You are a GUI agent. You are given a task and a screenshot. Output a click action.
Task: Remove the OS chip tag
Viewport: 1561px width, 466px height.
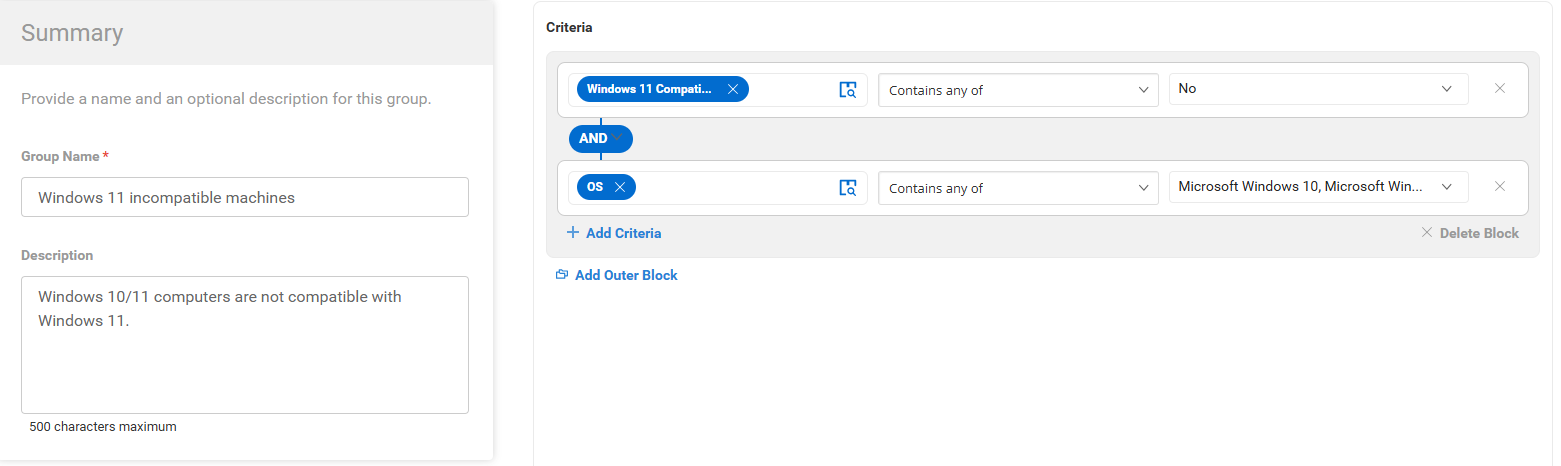pos(620,187)
